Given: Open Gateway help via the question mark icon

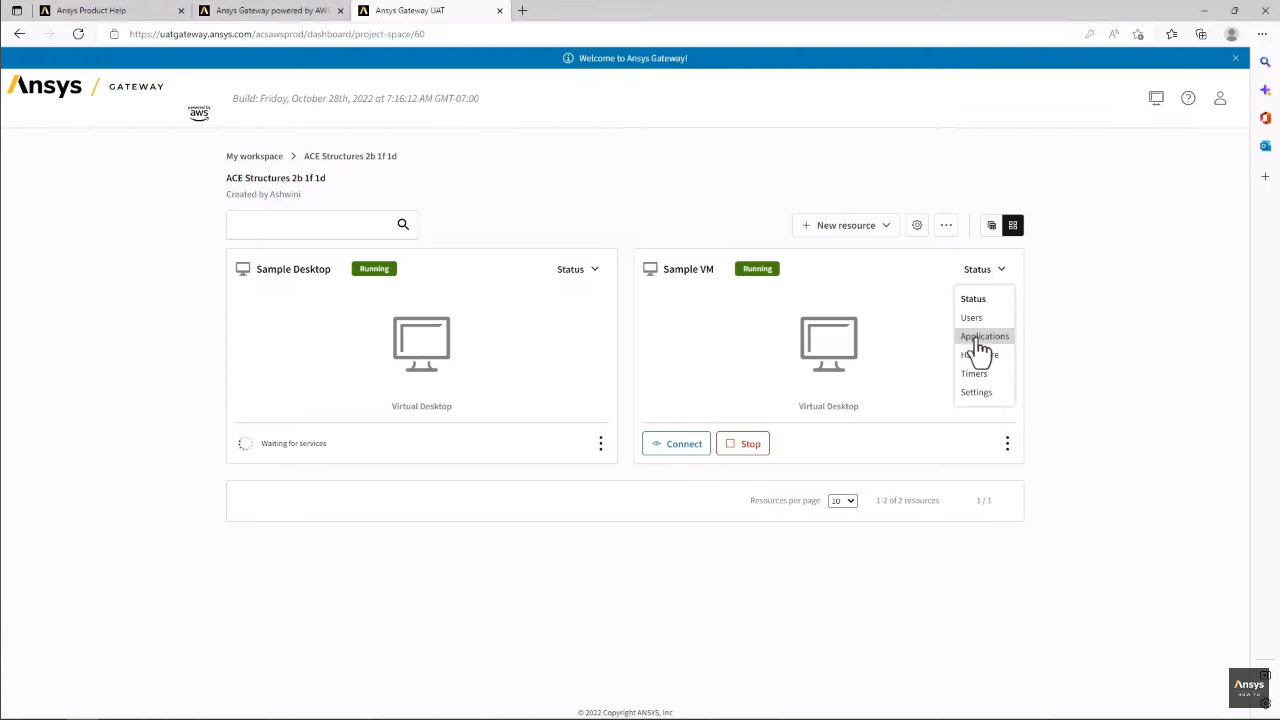Looking at the screenshot, I should [x=1188, y=97].
